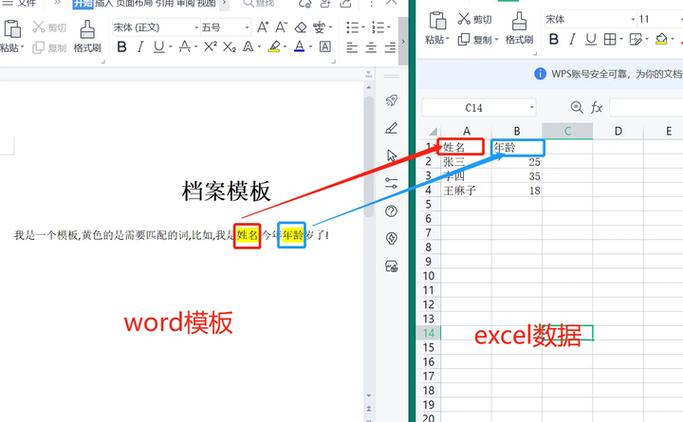The height and width of the screenshot is (422, 683).
Task: Select the cell containing 张三
Action: (x=466, y=162)
